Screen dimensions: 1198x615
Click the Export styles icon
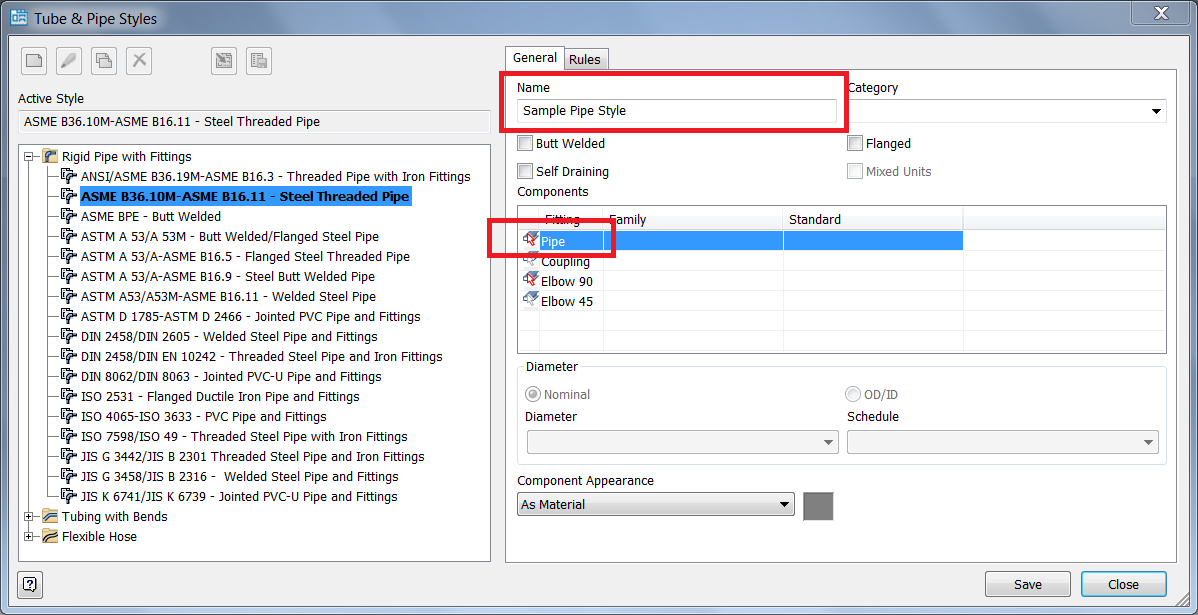[258, 60]
